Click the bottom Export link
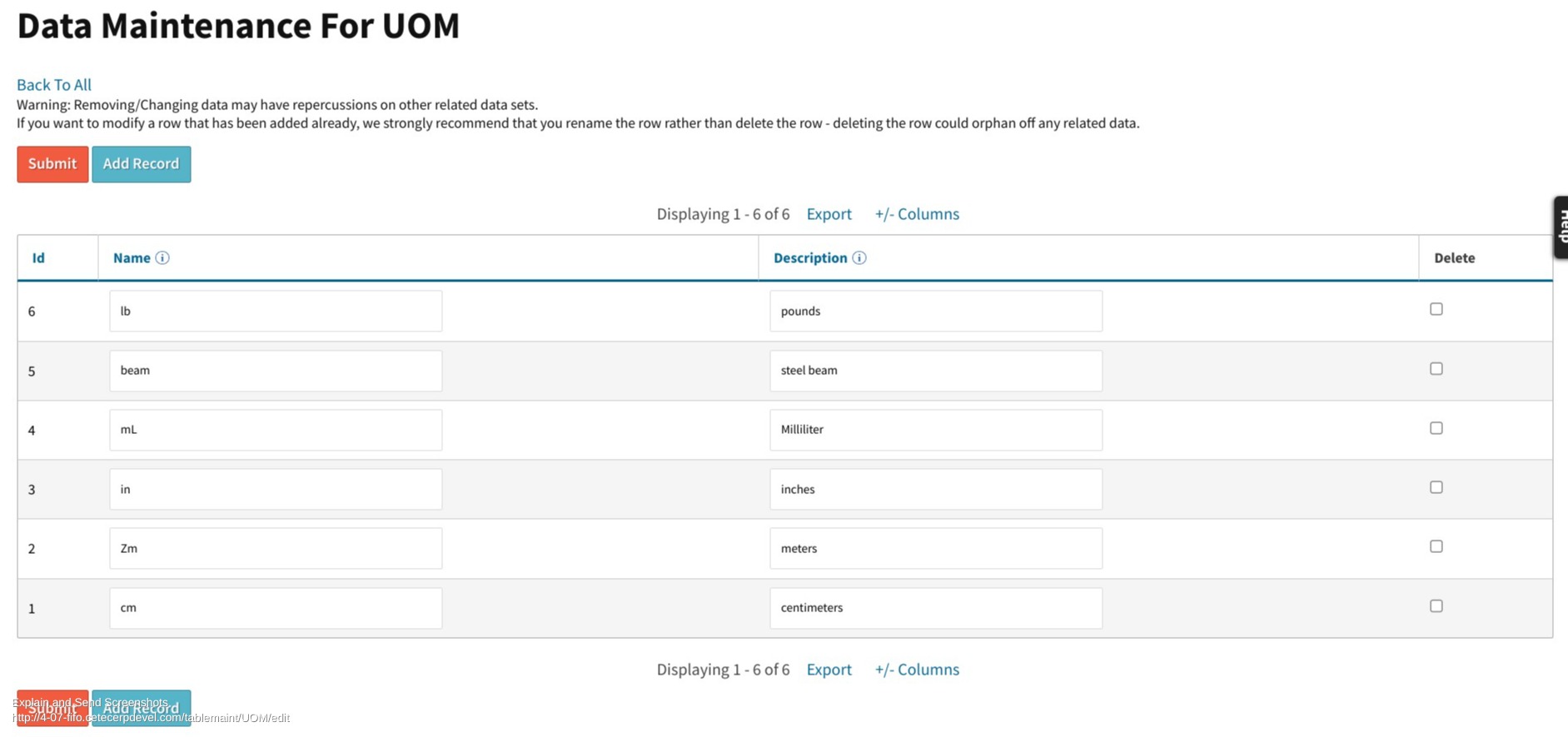This screenshot has width=1568, height=737. pos(829,670)
